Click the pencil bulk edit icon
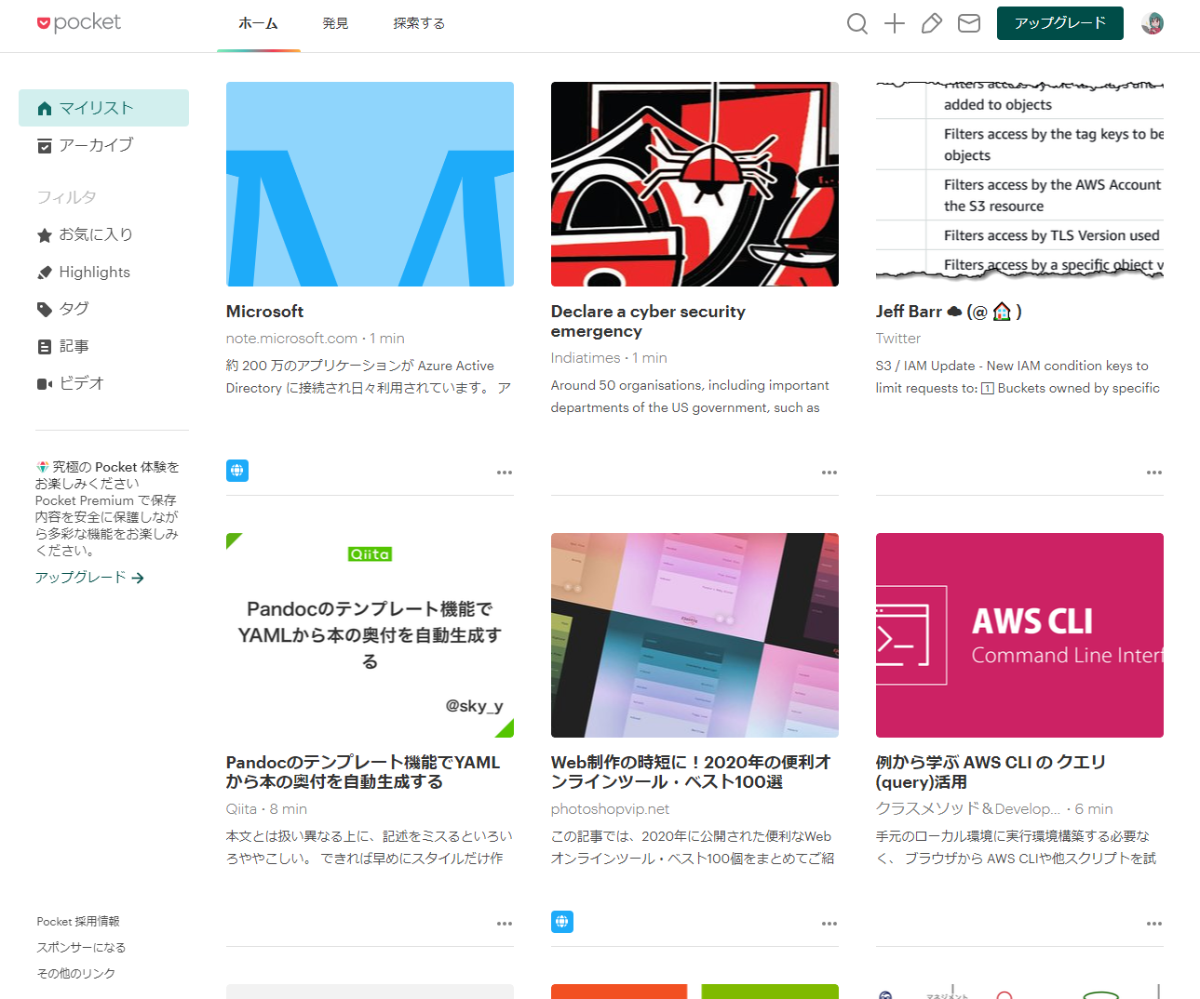The width and height of the screenshot is (1200, 999). point(931,24)
